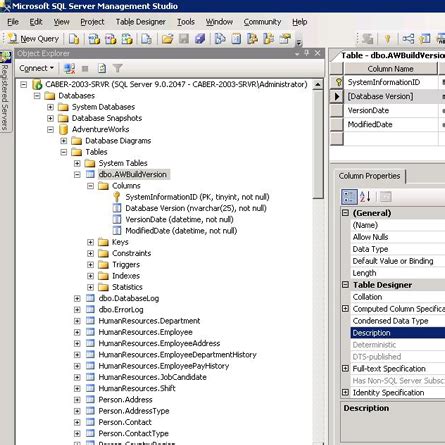This screenshot has width=445, height=445.
Task: Open an Analysis Services DMX Query
Action: coord(111,39)
